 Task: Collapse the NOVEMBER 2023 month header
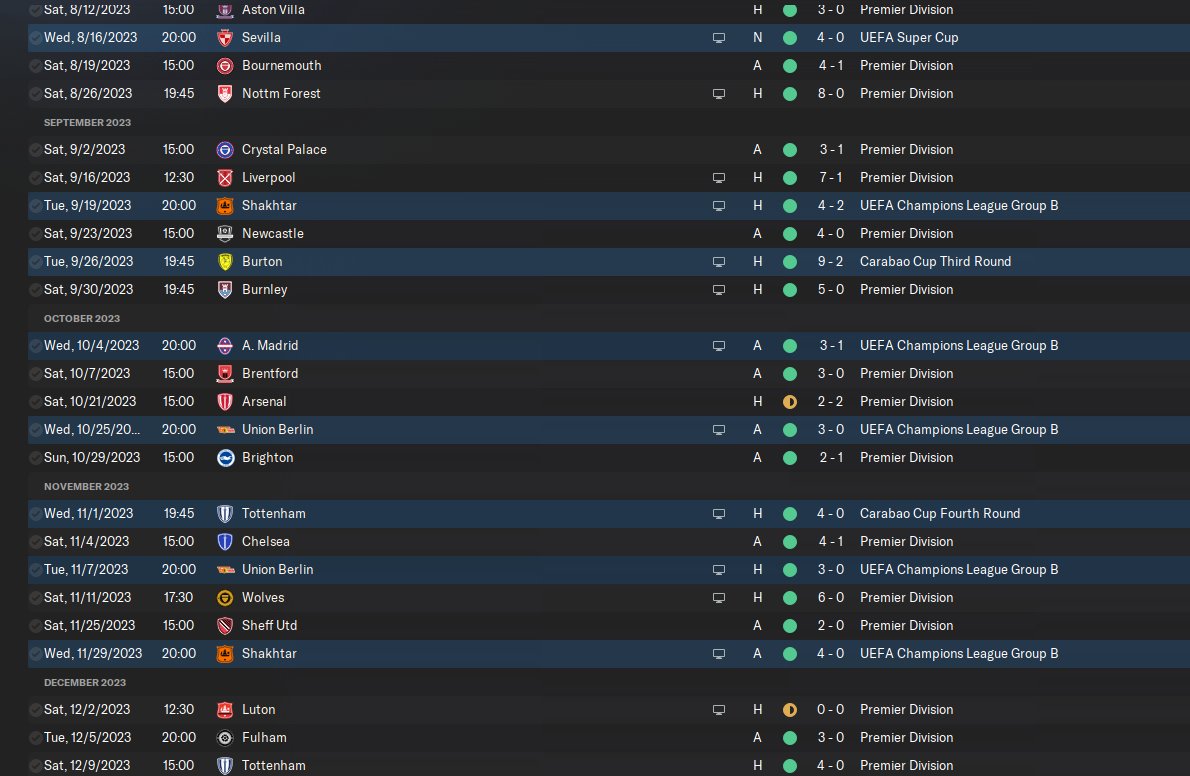click(86, 486)
